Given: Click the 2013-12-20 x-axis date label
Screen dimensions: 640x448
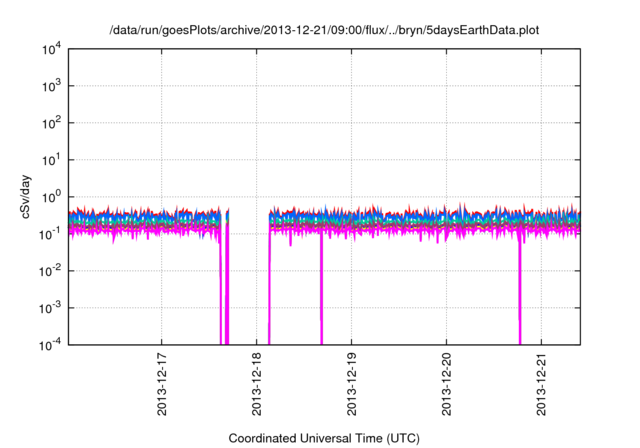Looking at the screenshot, I should (447, 384).
